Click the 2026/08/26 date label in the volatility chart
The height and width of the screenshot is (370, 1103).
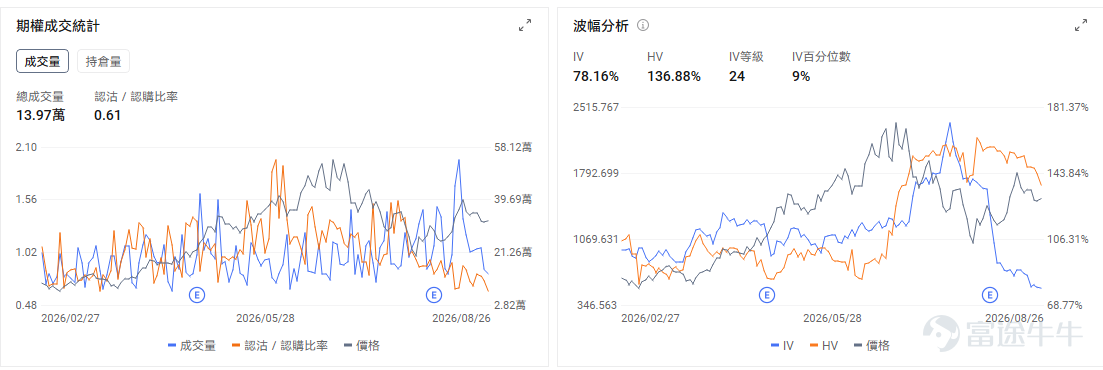[x=1014, y=318]
